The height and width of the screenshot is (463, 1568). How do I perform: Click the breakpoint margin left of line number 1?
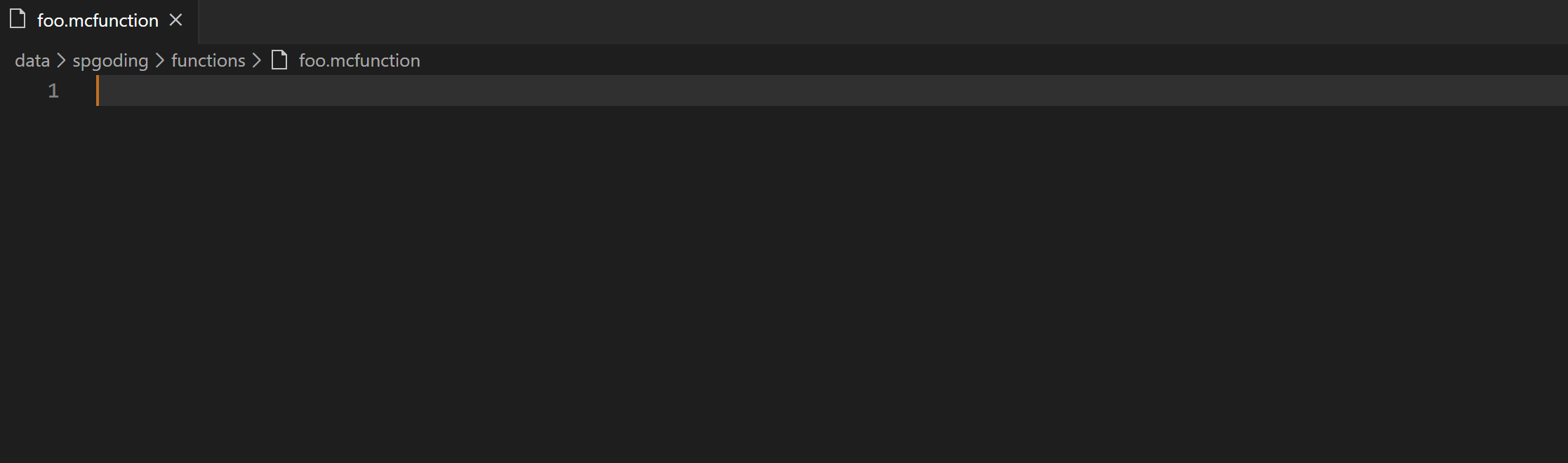[20, 90]
